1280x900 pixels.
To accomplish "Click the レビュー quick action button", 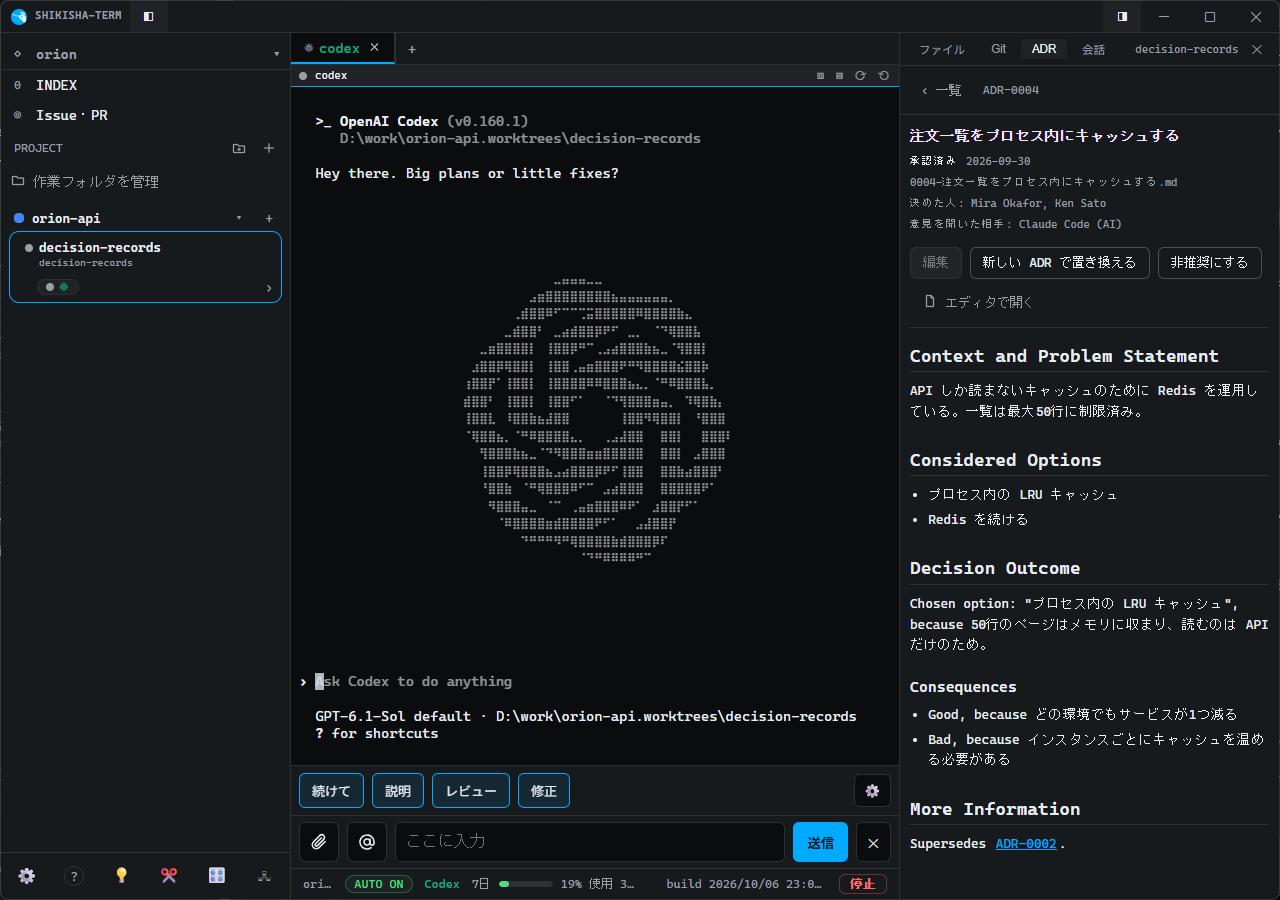I will point(471,791).
